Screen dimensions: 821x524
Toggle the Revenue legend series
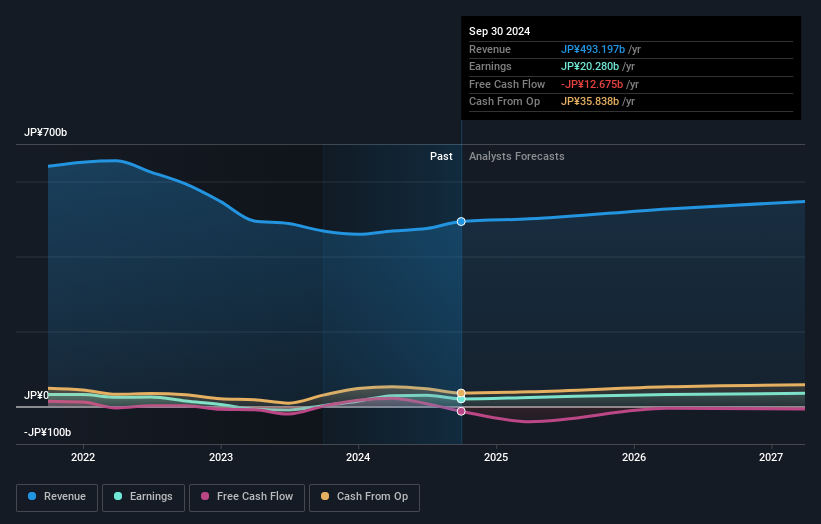57,497
